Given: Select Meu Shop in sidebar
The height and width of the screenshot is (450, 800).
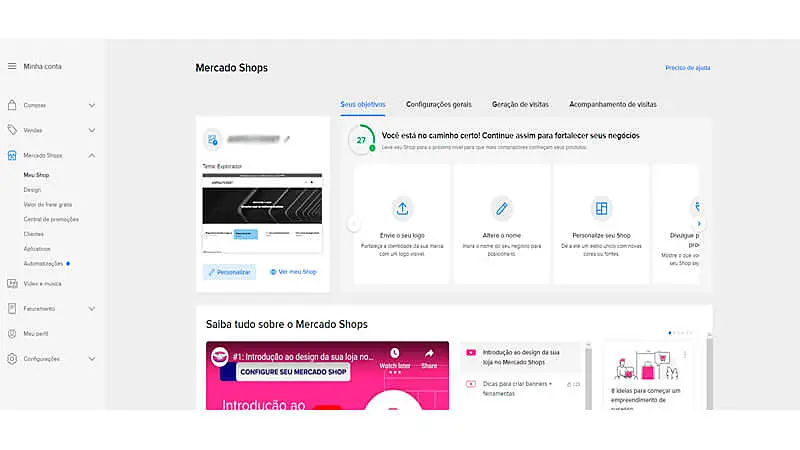Looking at the screenshot, I should 36,175.
